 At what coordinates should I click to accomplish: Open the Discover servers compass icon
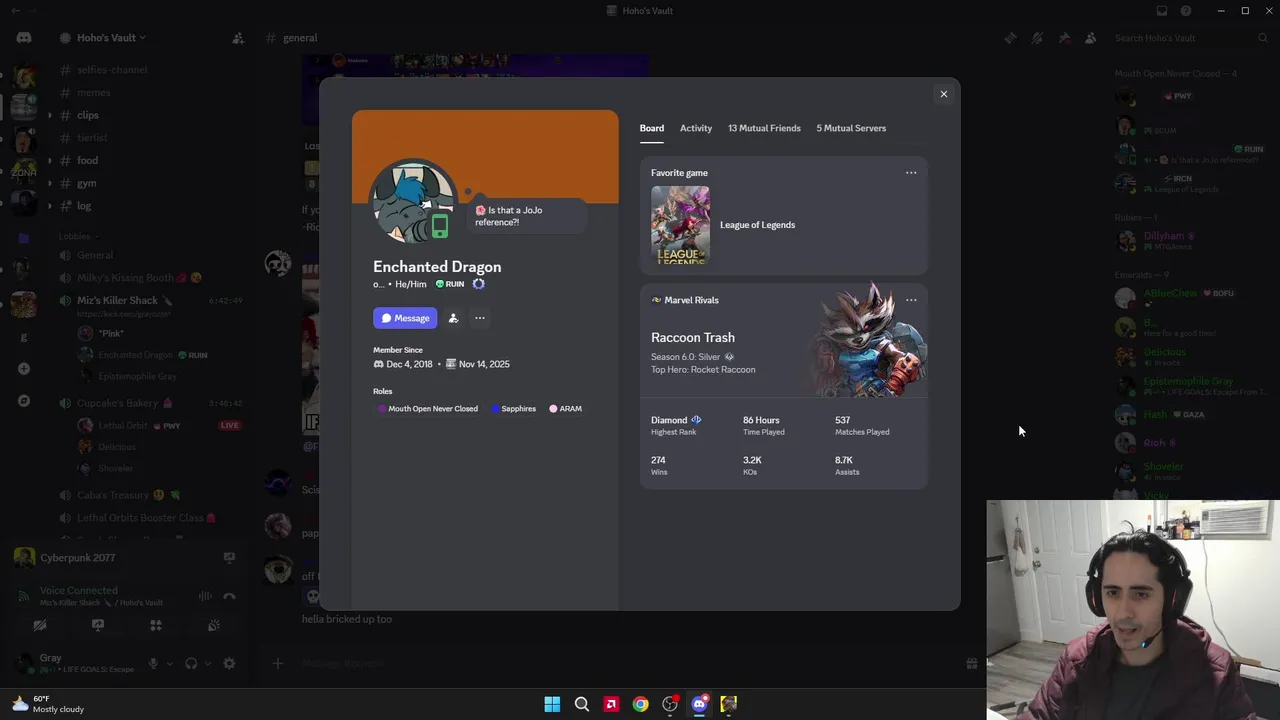pyautogui.click(x=24, y=401)
